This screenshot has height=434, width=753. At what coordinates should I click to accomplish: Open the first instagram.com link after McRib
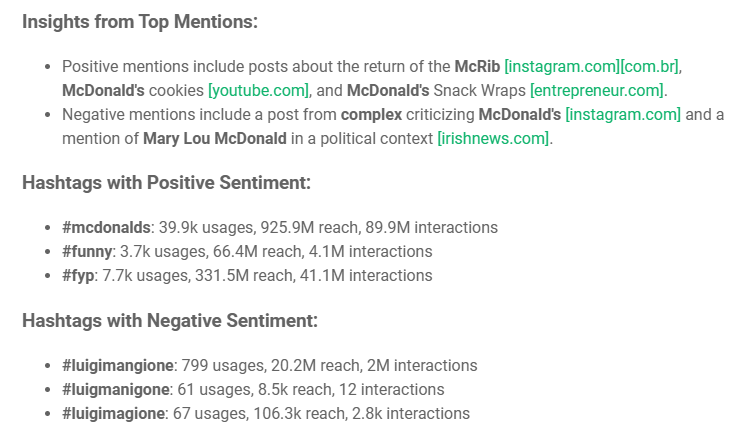click(562, 67)
